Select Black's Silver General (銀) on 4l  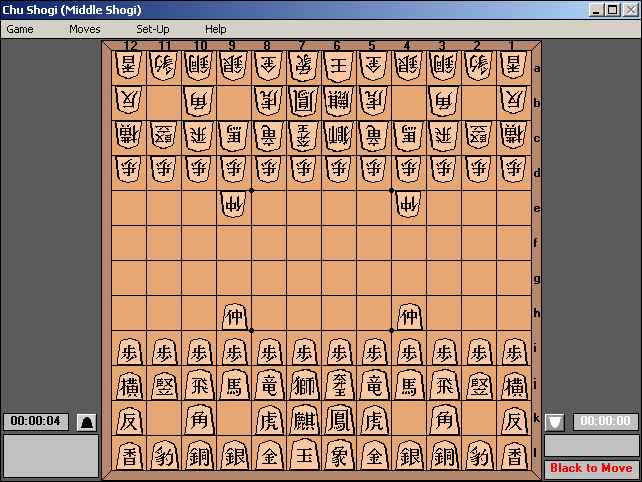tap(409, 455)
